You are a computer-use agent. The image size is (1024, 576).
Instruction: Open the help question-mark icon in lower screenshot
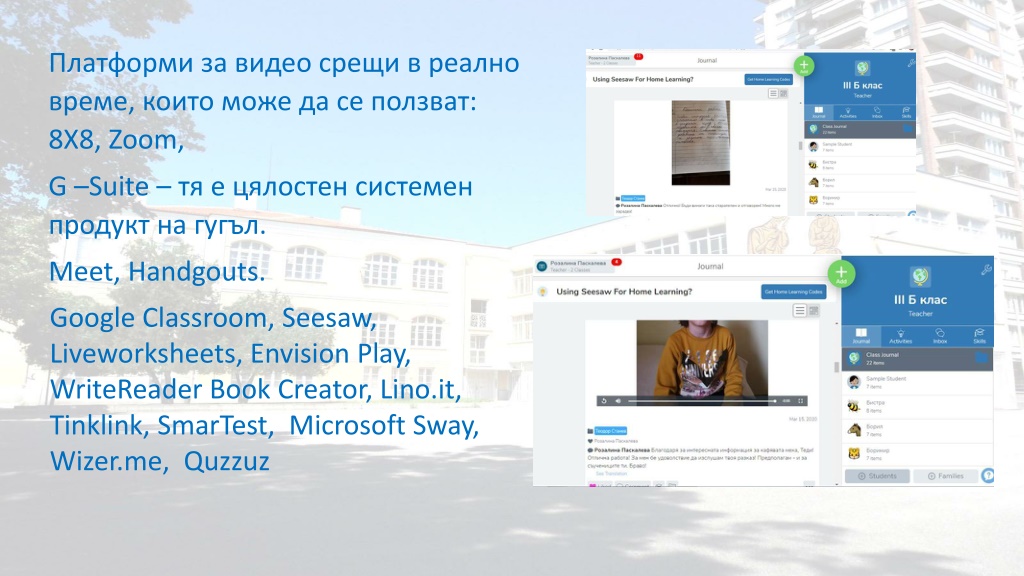[988, 476]
